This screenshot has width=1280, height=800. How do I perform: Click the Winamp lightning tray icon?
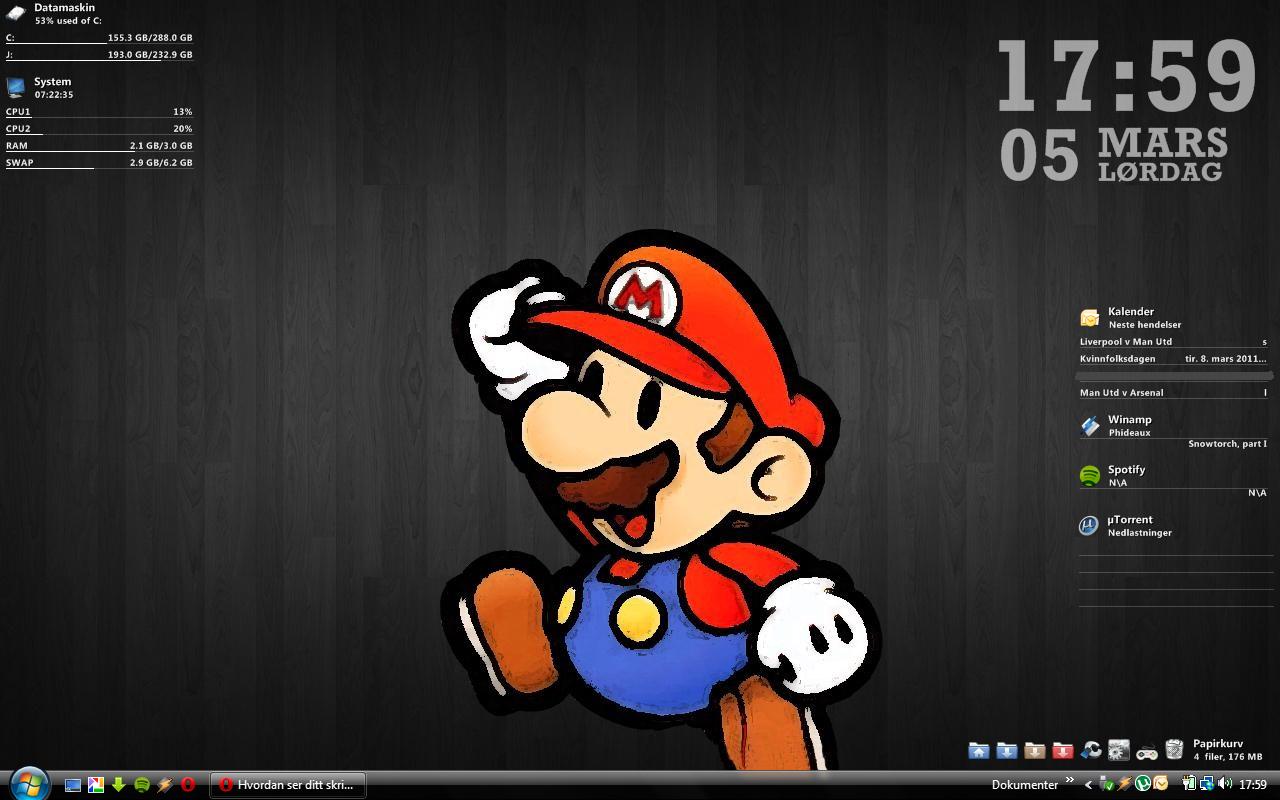(x=1124, y=784)
